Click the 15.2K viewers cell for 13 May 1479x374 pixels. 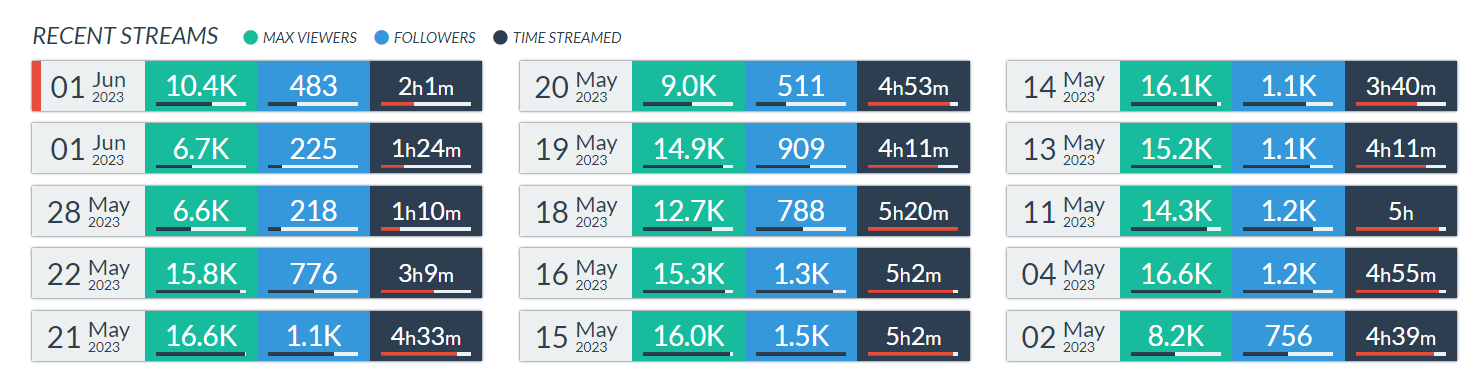[x=1176, y=148]
